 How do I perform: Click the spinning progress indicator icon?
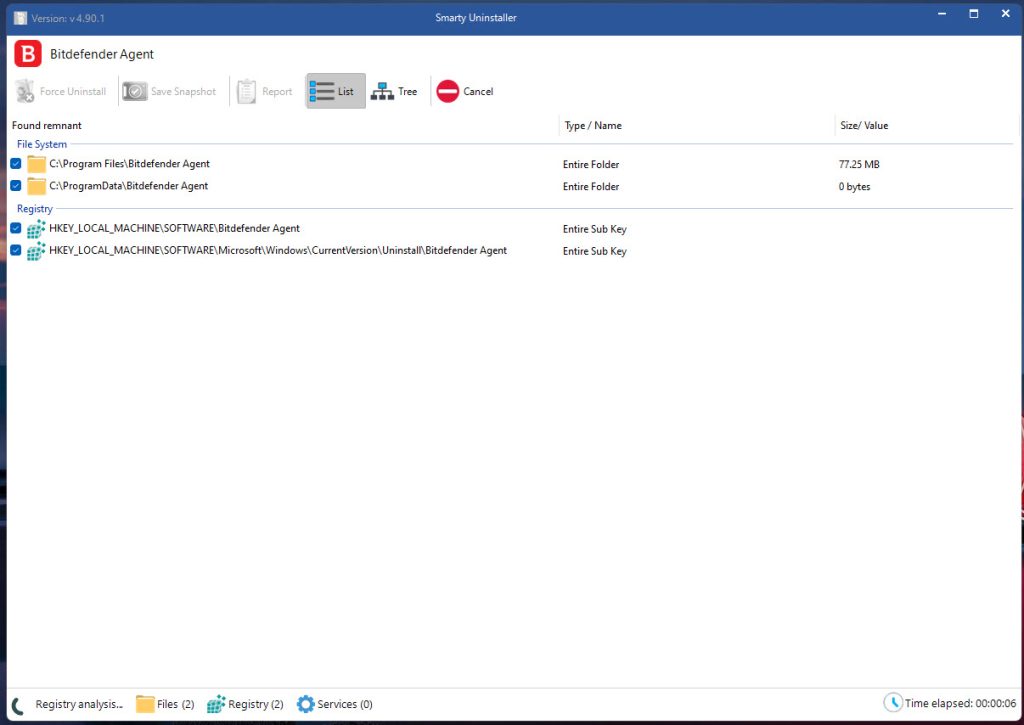coord(18,705)
